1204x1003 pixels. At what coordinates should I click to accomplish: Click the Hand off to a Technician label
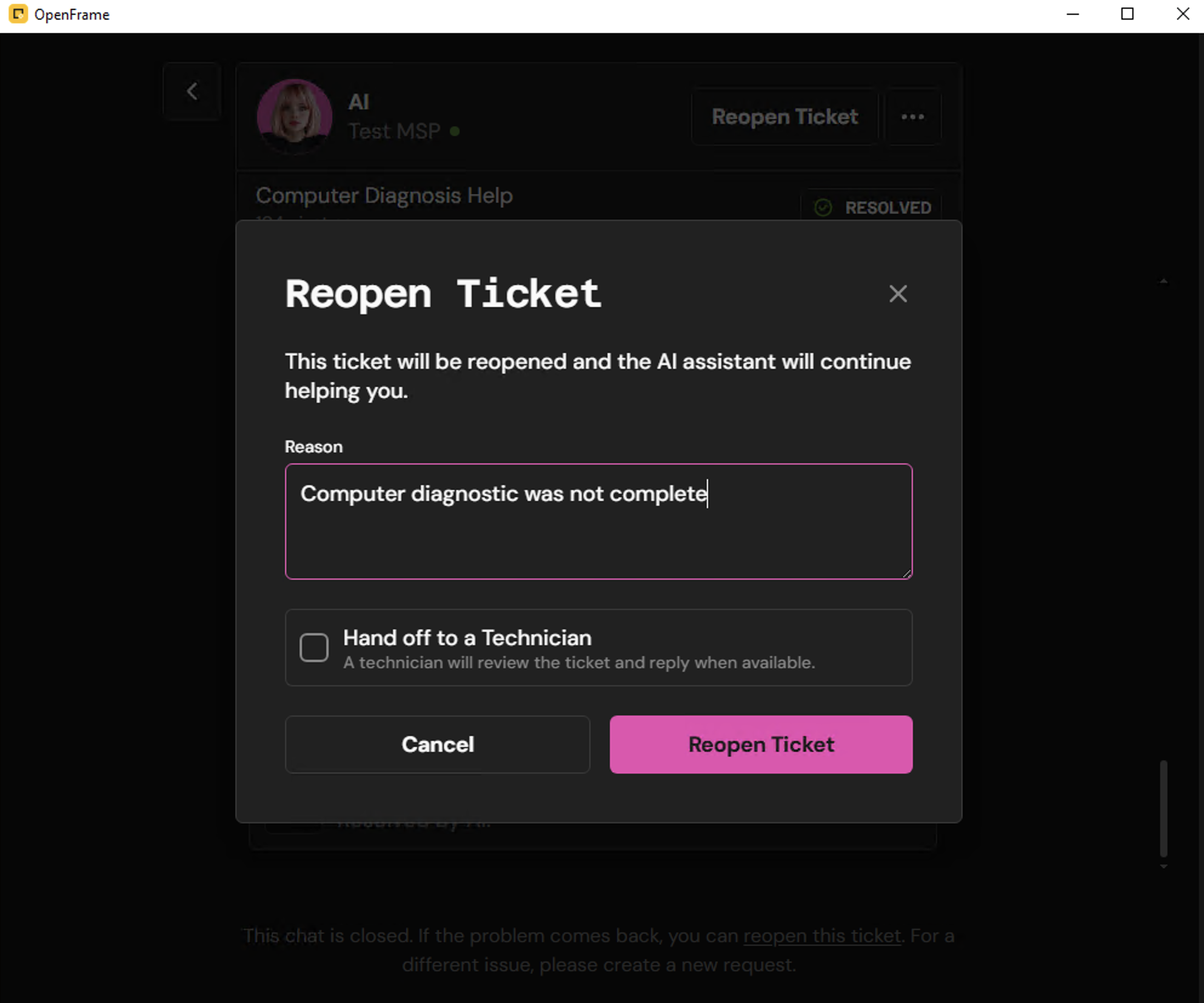click(467, 638)
